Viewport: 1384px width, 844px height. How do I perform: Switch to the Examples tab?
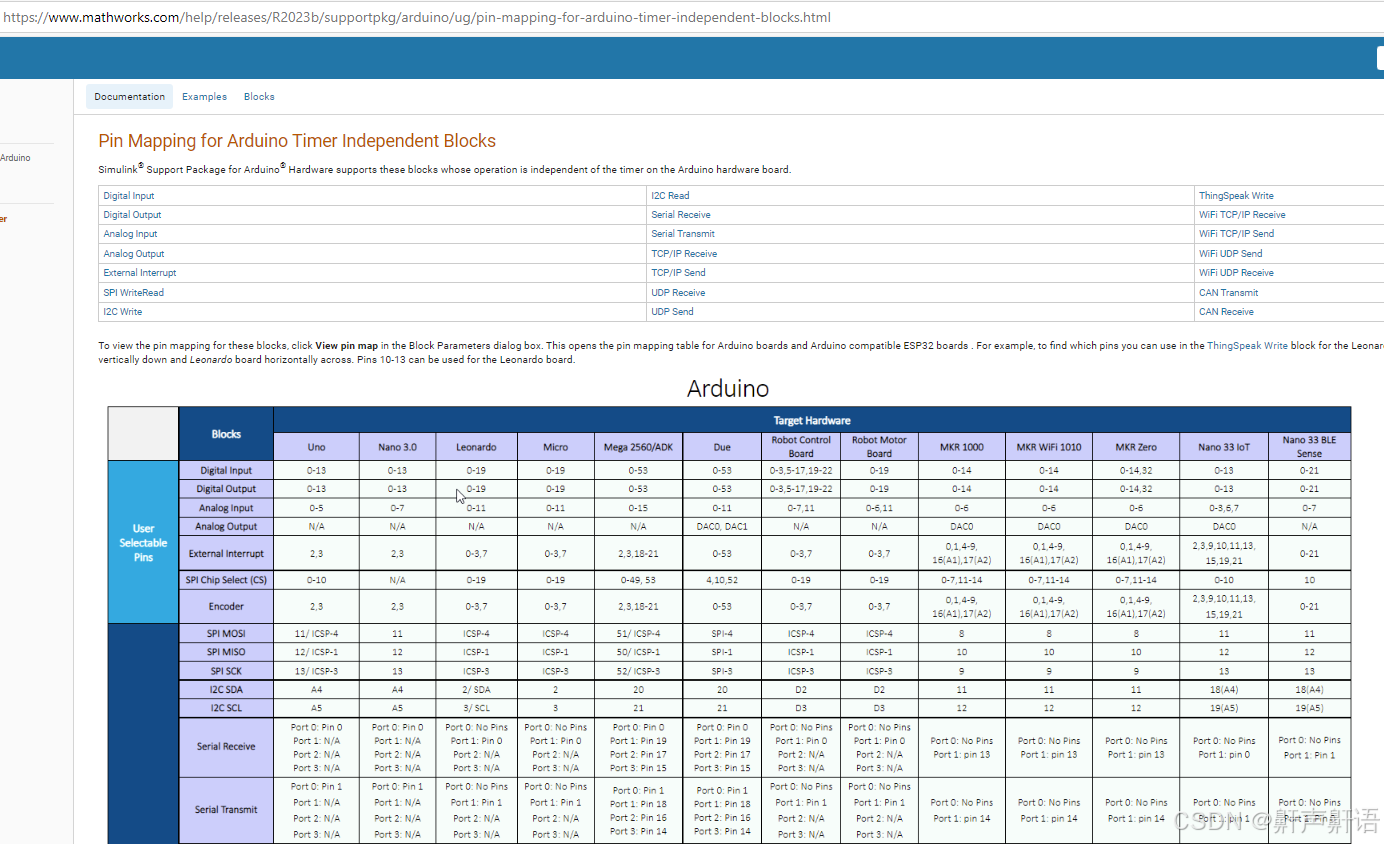204,97
